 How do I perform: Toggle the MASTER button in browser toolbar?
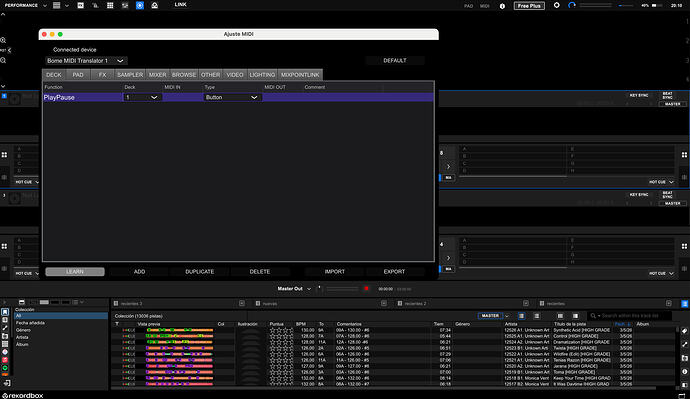coord(490,316)
